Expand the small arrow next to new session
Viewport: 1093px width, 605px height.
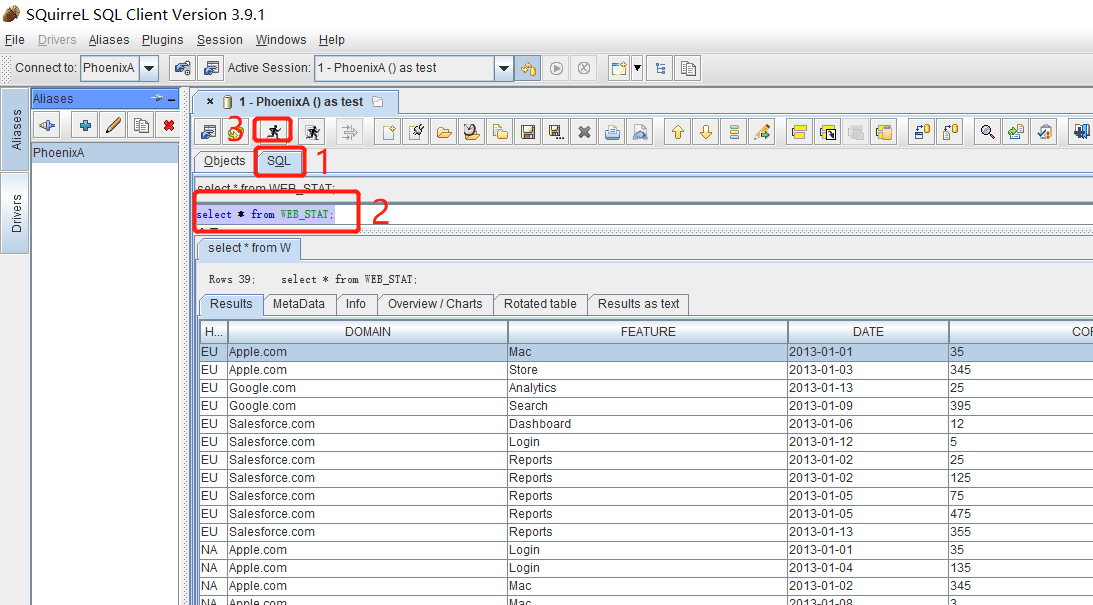pos(636,68)
